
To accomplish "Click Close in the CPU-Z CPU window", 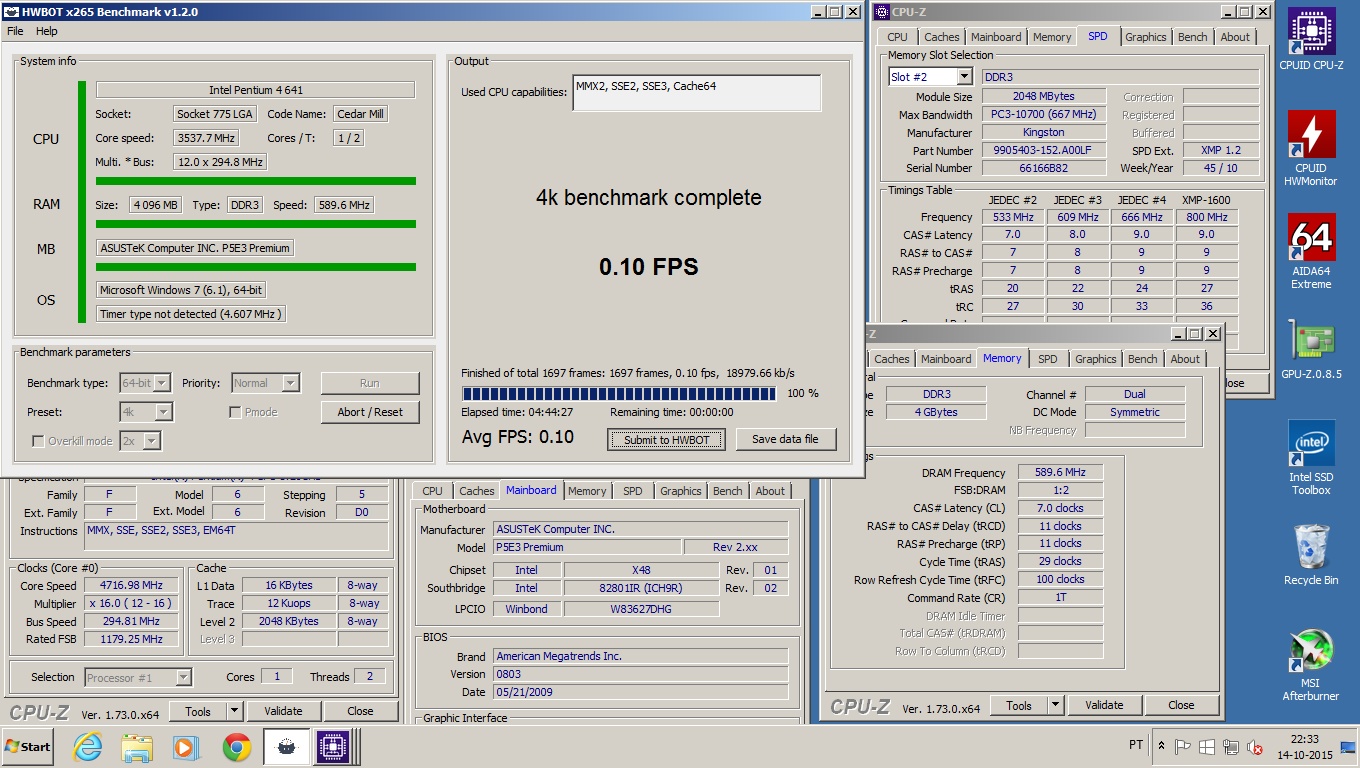I will point(360,711).
